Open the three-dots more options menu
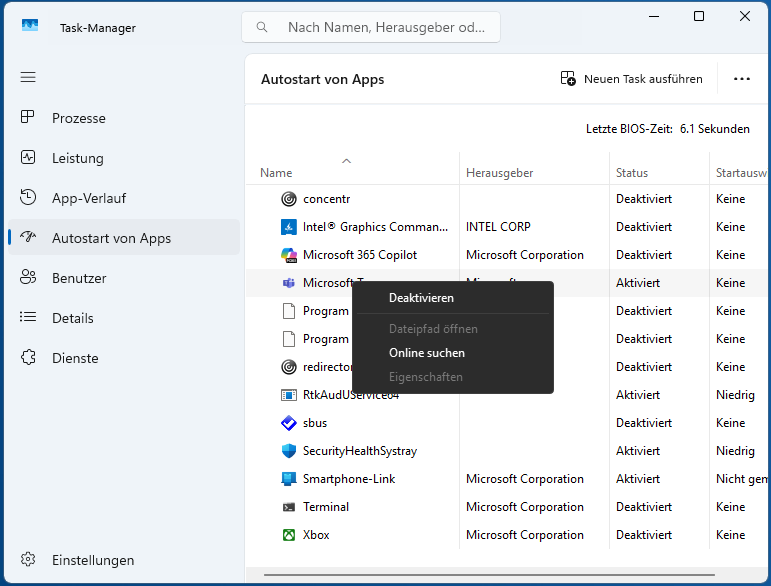 click(x=741, y=79)
